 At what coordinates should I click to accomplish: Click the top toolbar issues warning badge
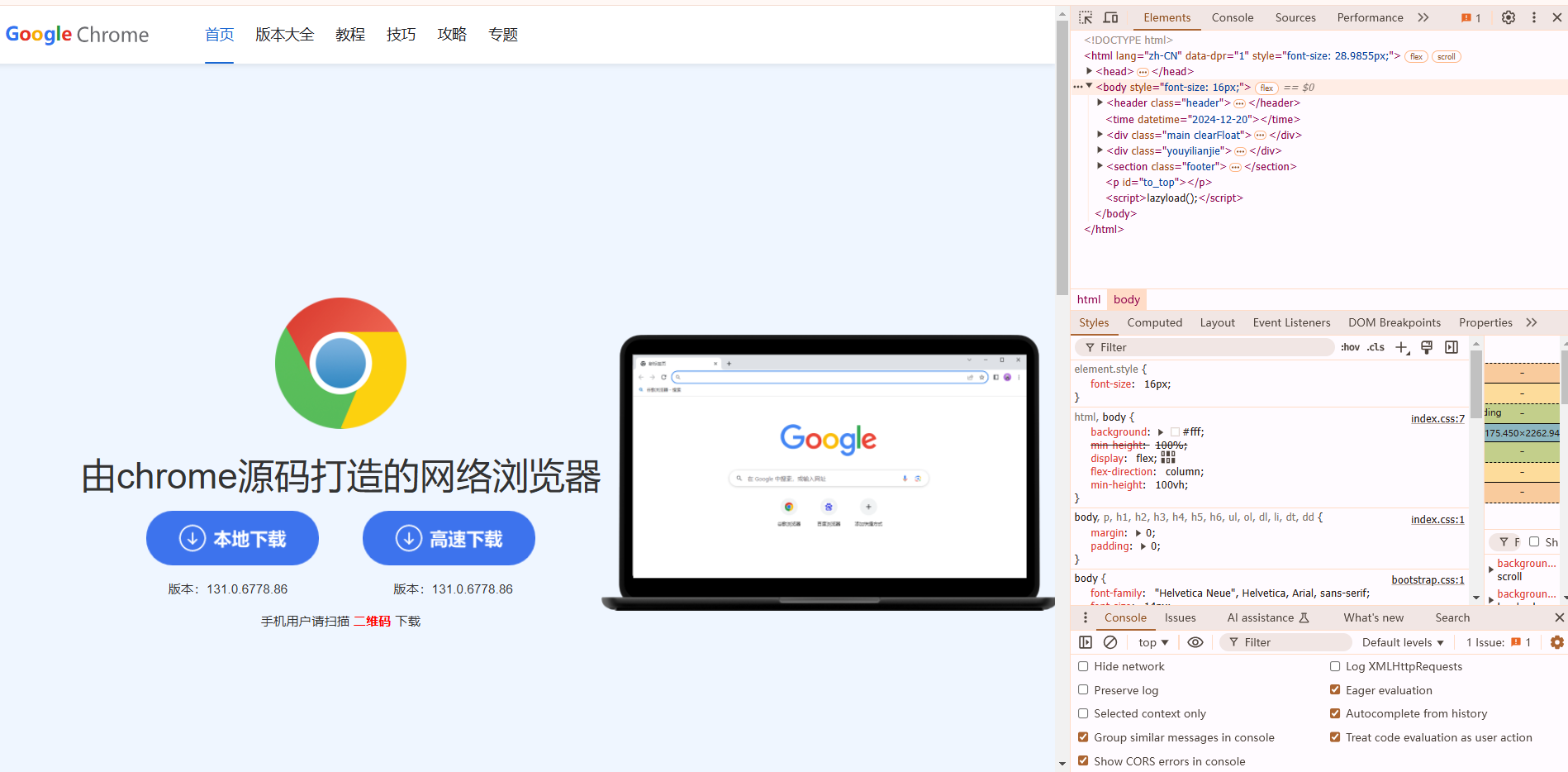1471,17
